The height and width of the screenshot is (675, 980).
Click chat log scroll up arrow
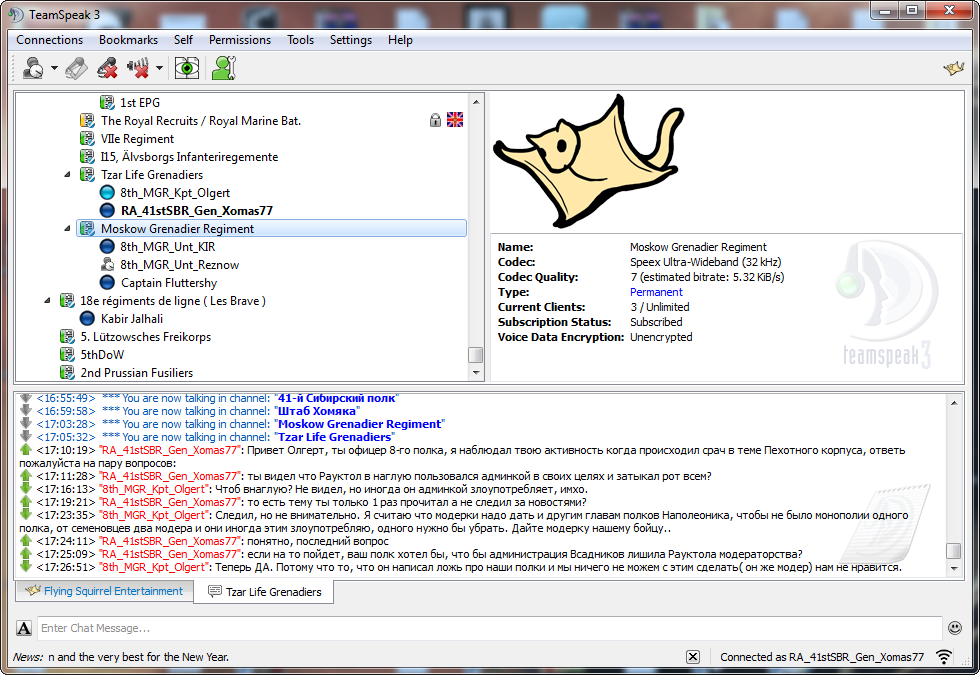pos(954,403)
